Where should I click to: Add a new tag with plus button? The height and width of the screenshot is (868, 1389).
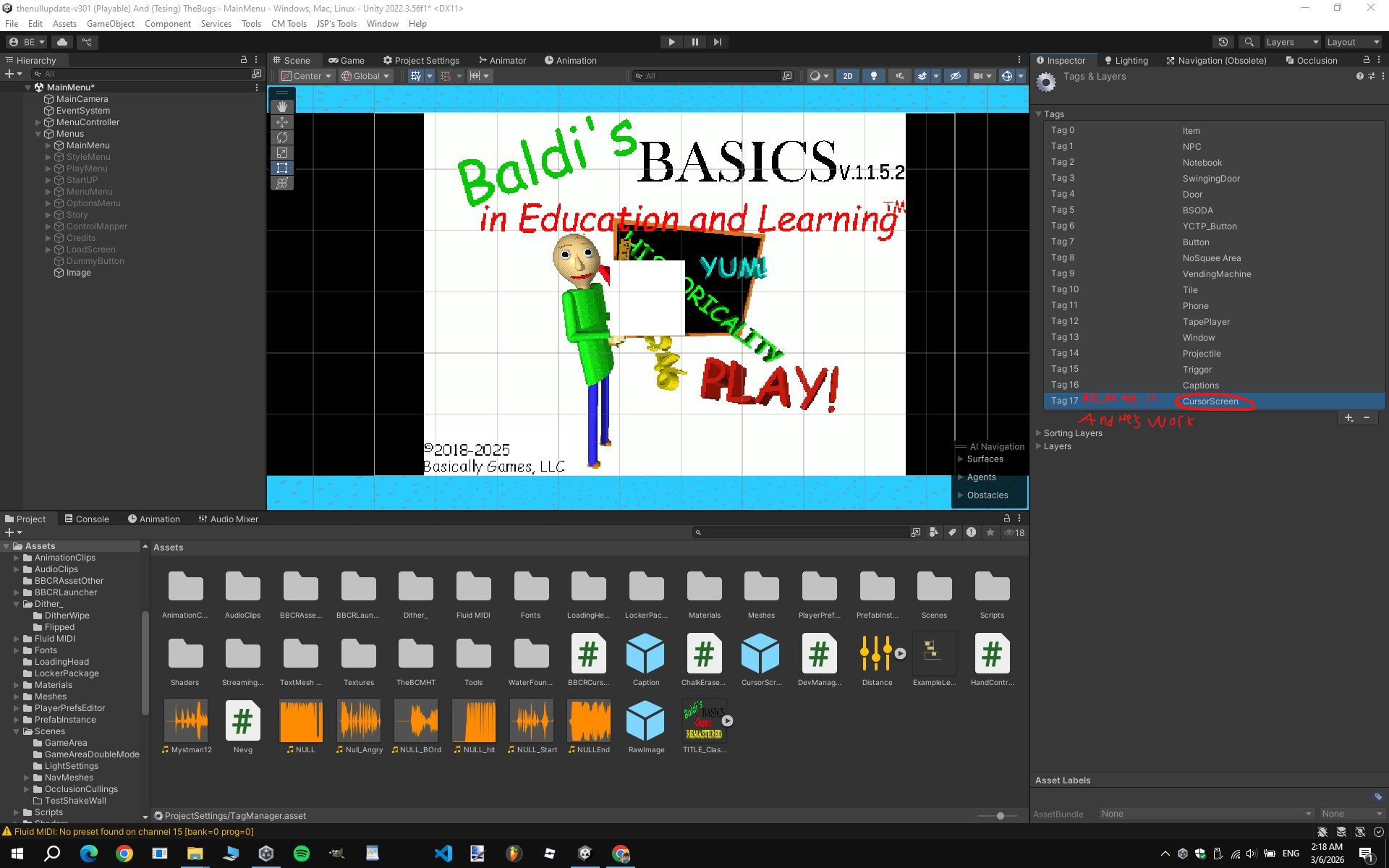tap(1348, 417)
